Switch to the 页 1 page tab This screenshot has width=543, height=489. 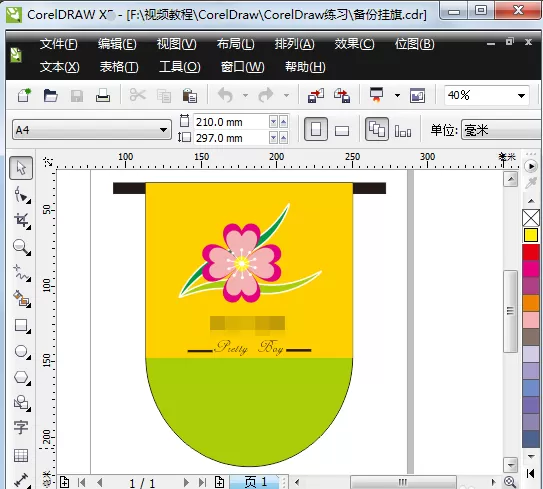[x=256, y=482]
